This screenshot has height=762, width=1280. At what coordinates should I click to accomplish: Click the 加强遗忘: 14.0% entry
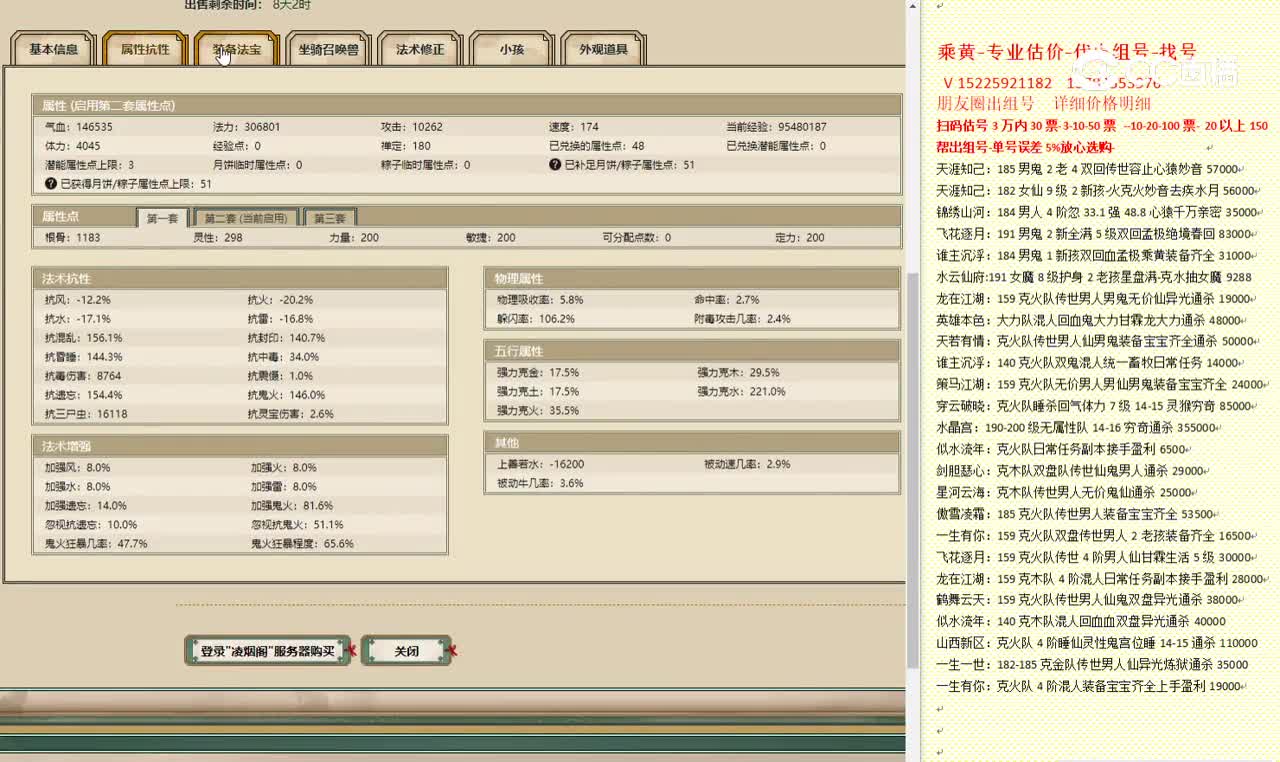[86, 506]
